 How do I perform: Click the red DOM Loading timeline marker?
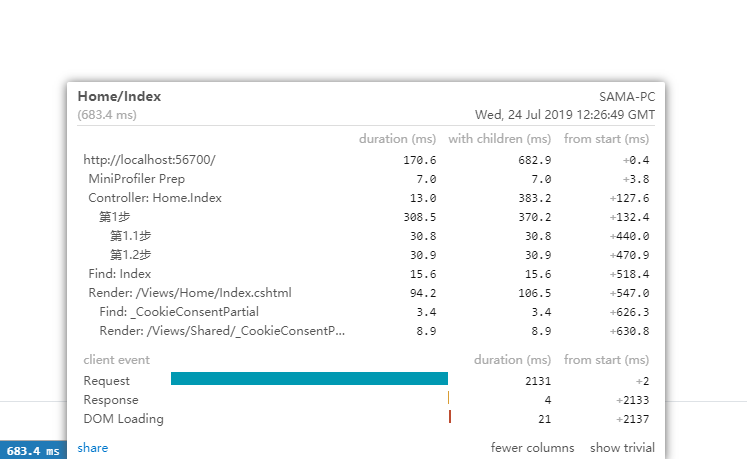coord(450,418)
